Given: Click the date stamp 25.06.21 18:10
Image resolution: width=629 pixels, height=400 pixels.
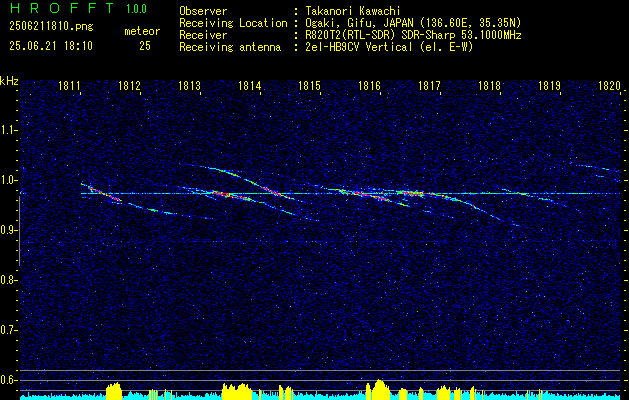Looking at the screenshot, I should click(x=51, y=46).
